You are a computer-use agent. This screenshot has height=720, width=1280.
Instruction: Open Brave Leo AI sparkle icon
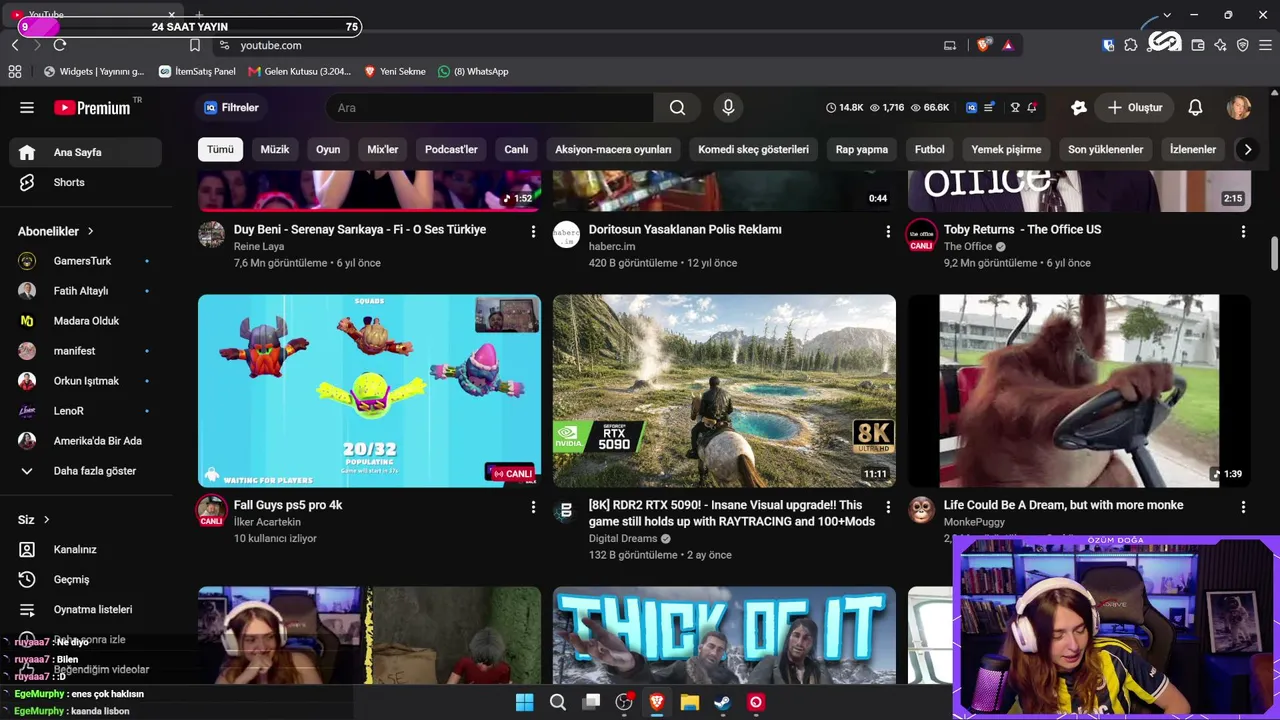click(1220, 45)
